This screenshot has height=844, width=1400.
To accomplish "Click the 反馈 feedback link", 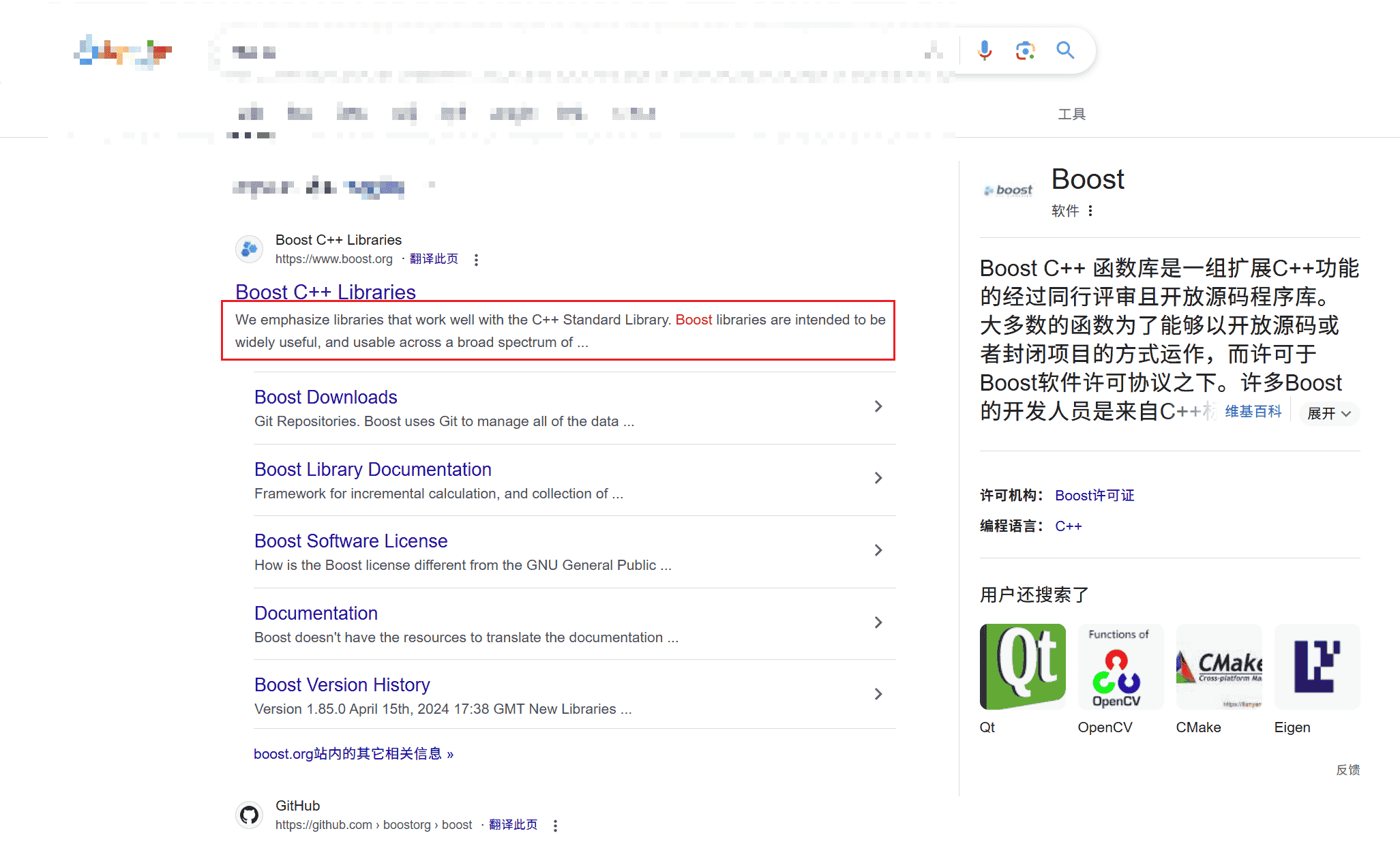I will coord(1347,770).
